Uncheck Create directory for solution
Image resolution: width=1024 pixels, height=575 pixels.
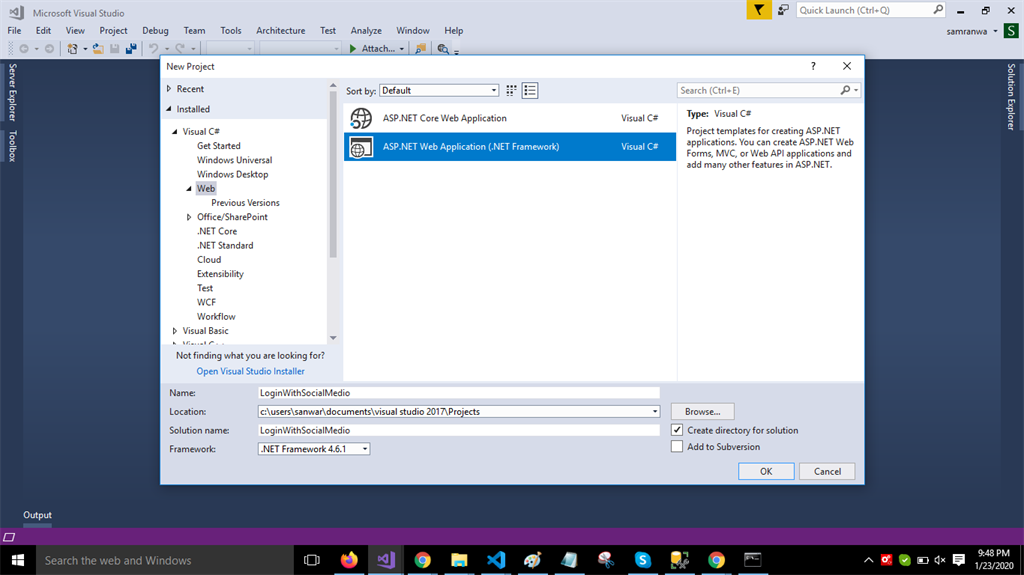coord(678,430)
